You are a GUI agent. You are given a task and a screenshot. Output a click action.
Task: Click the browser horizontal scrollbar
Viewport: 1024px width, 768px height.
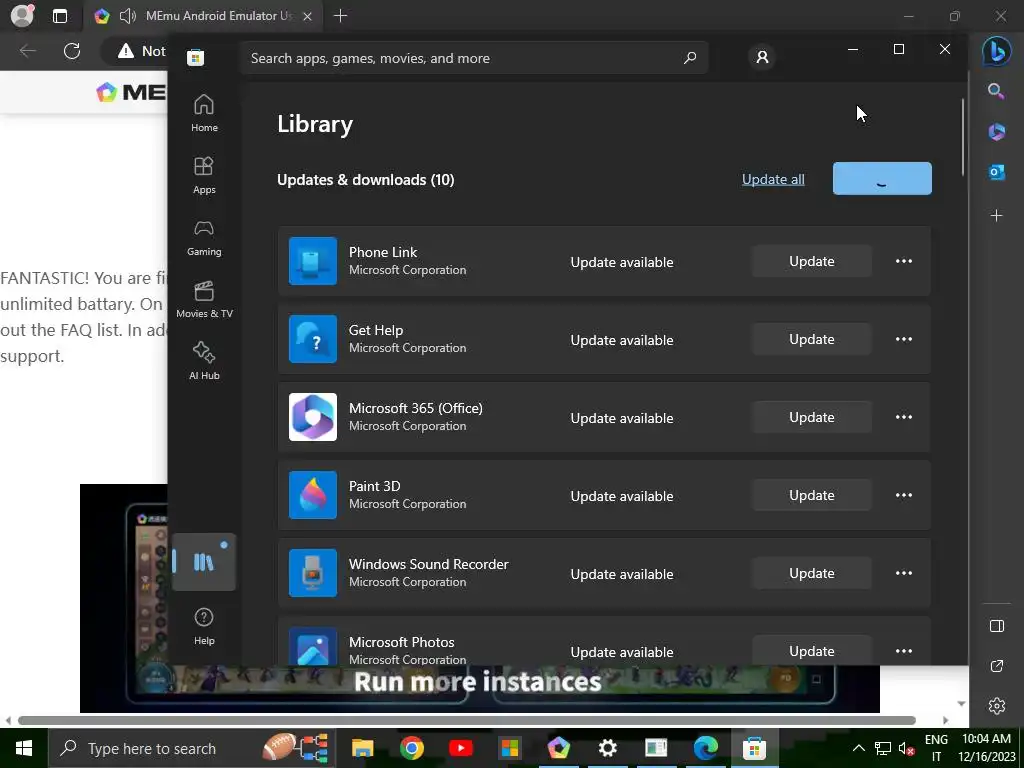(x=466, y=720)
